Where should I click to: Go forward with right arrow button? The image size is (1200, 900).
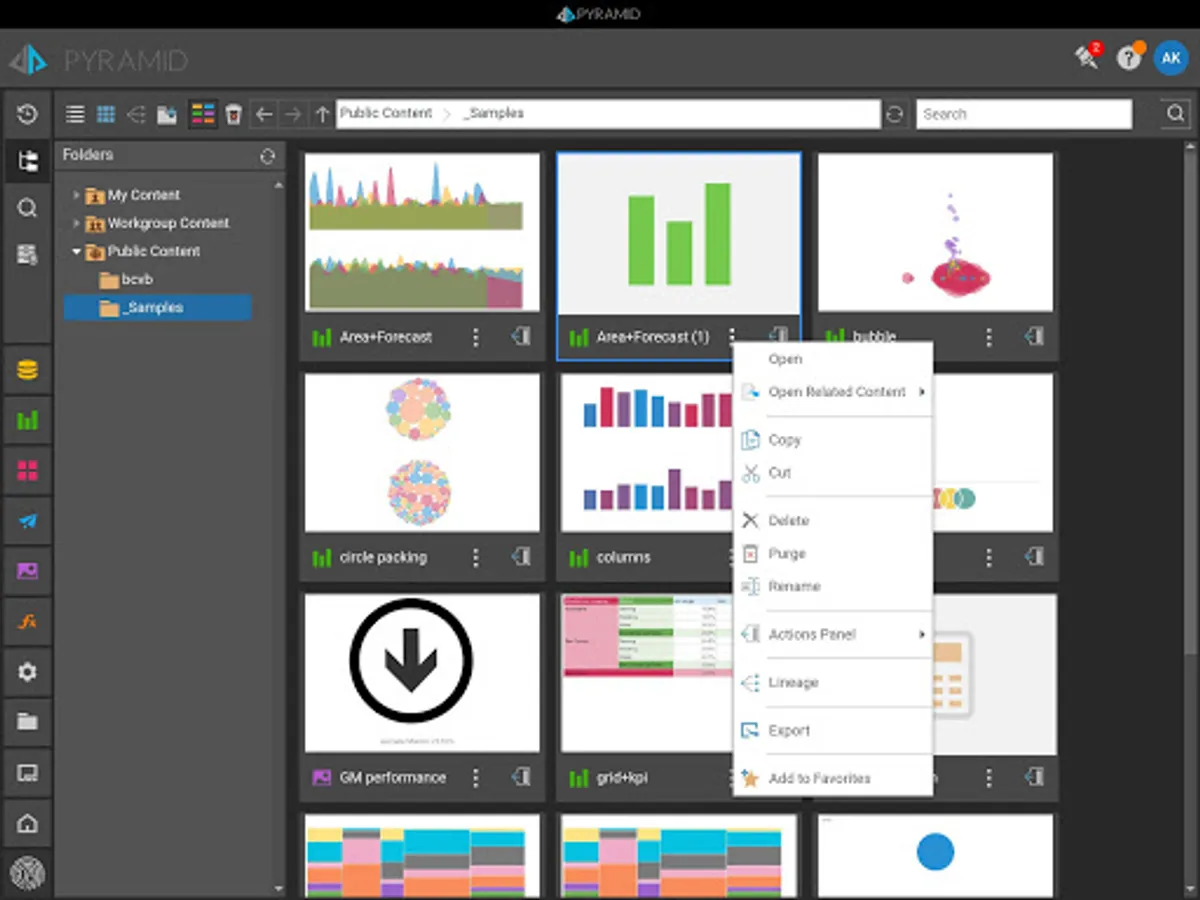tap(292, 114)
